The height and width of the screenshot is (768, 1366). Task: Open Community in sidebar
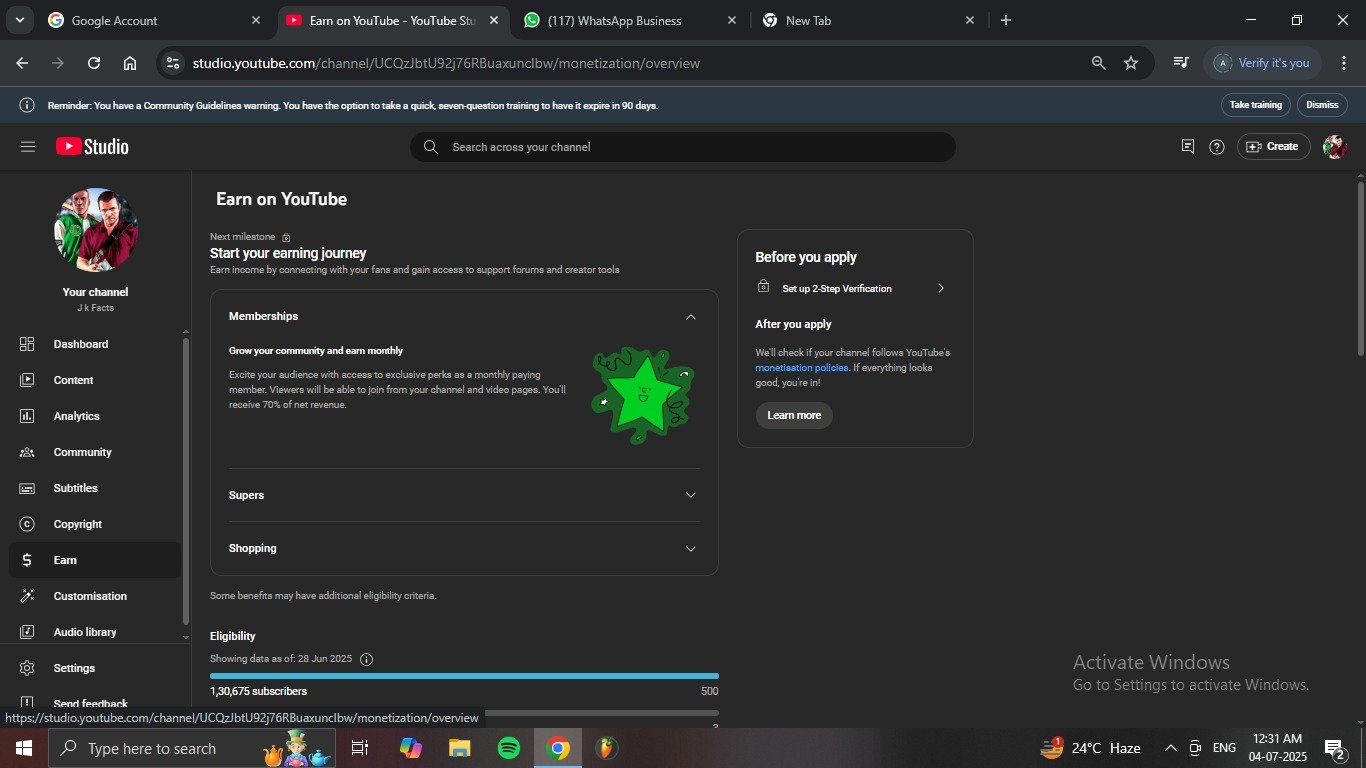[96, 452]
